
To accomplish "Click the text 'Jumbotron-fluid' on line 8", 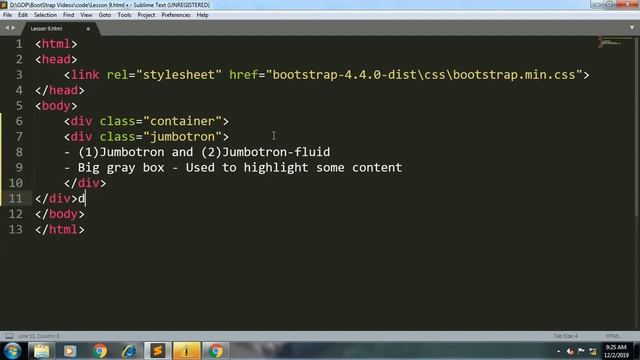I will click(x=276, y=152).
